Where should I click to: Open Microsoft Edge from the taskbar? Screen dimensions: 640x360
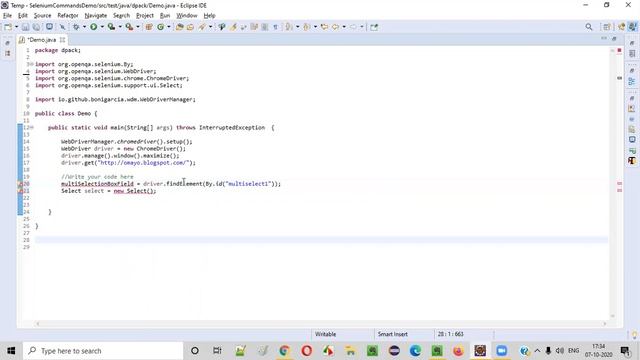click(416, 351)
